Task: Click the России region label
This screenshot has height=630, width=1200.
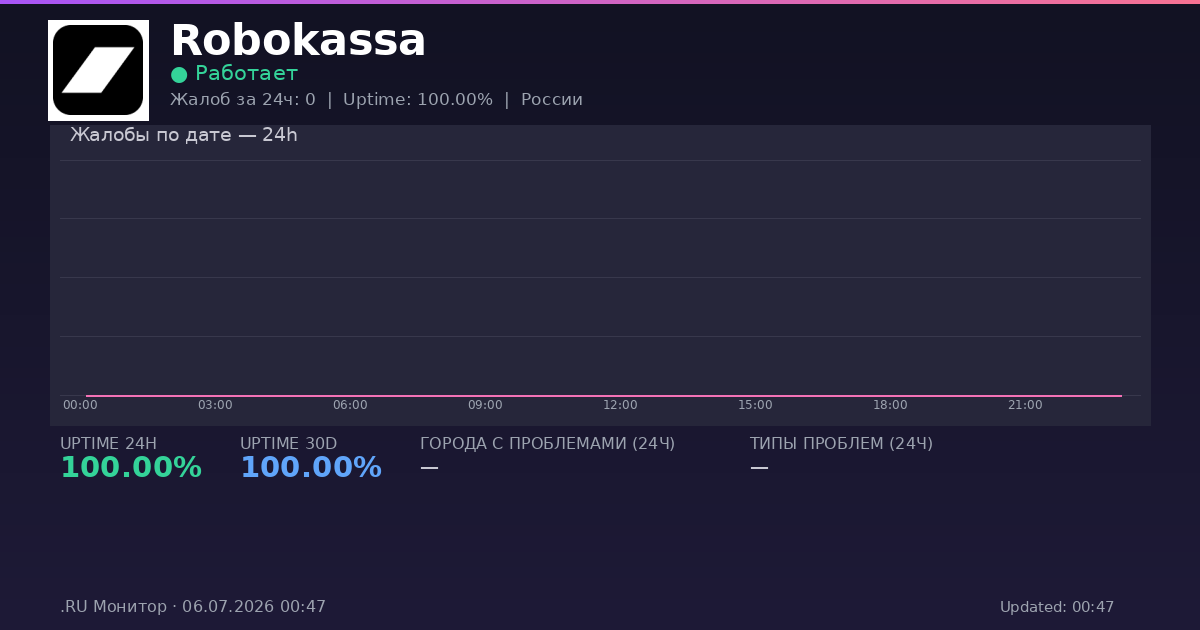Action: (552, 100)
